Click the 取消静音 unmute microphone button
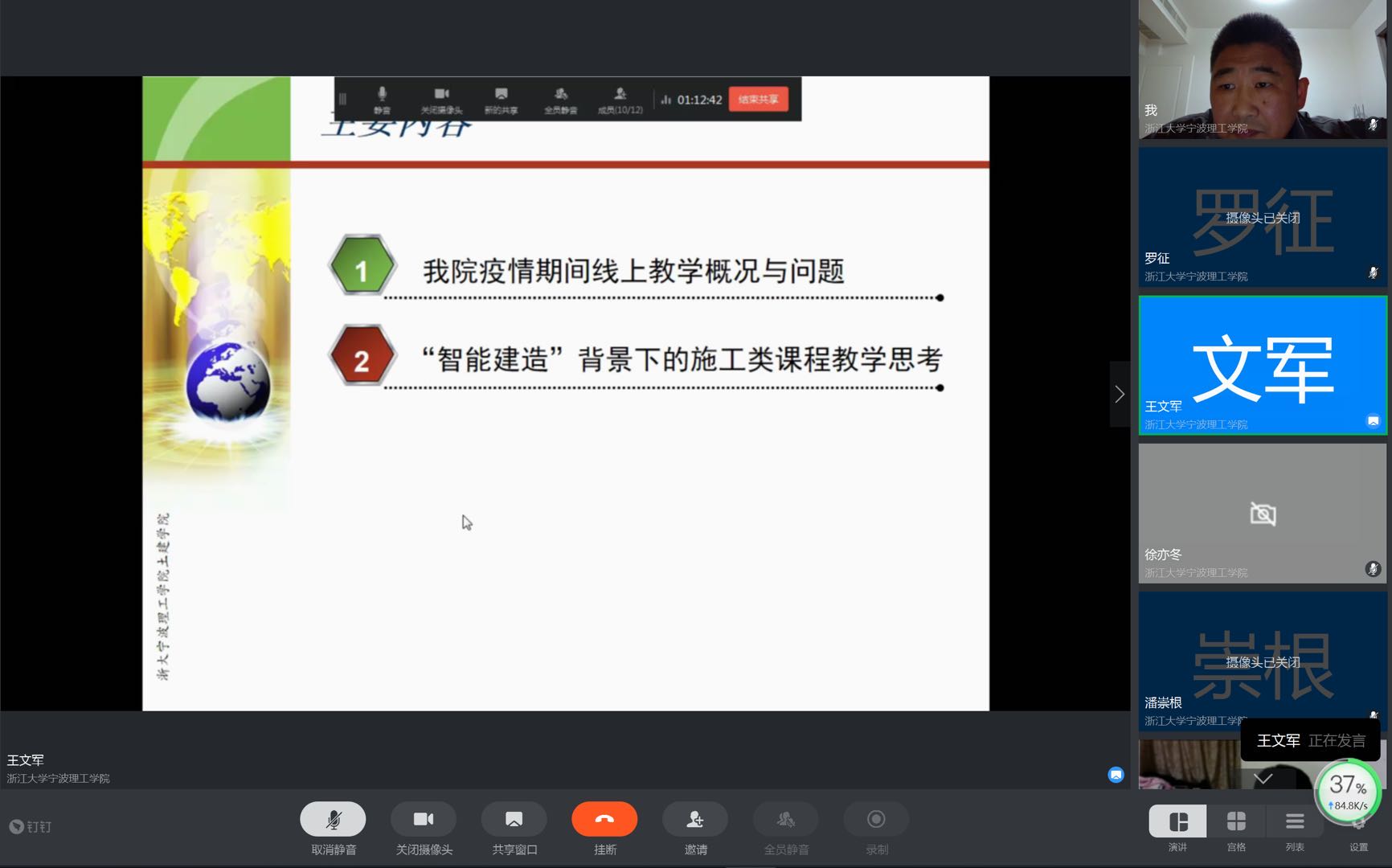Screen dimensions: 1392x868 pos(333,819)
